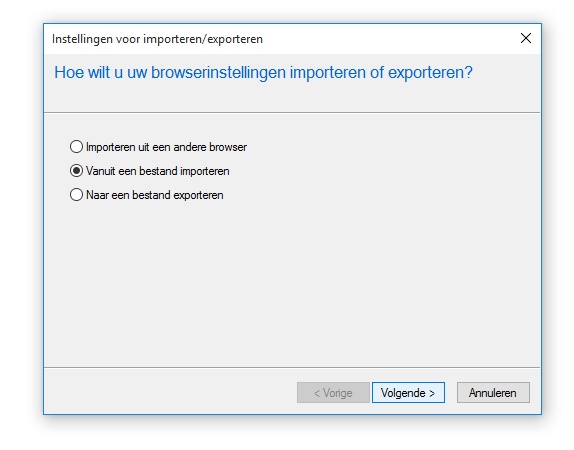The image size is (574, 450).
Task: Click the '<' arrow on the Vorige button
Action: (317, 393)
